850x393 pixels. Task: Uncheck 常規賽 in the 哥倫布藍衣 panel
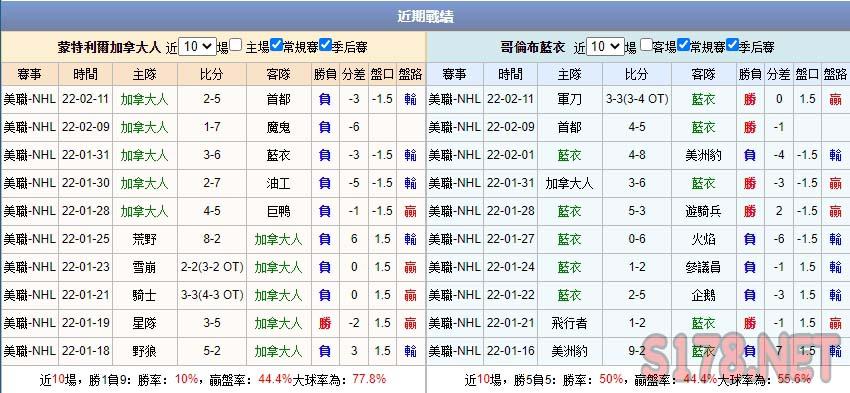coord(684,46)
